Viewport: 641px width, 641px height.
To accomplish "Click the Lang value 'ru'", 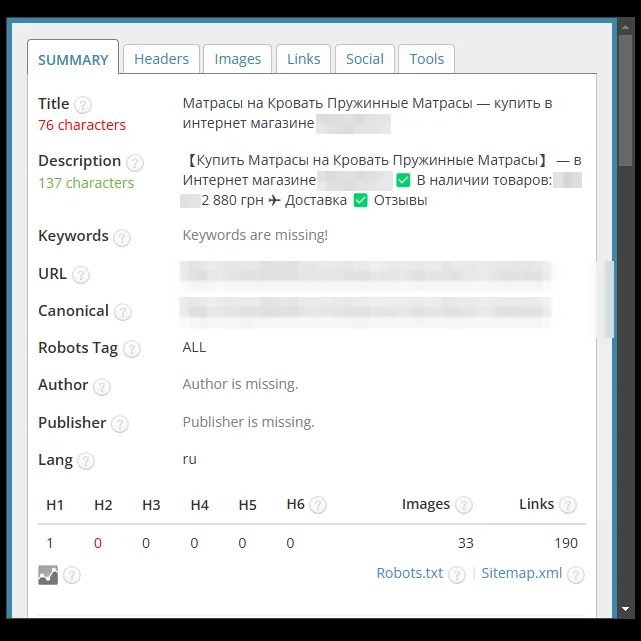I will pyautogui.click(x=190, y=459).
